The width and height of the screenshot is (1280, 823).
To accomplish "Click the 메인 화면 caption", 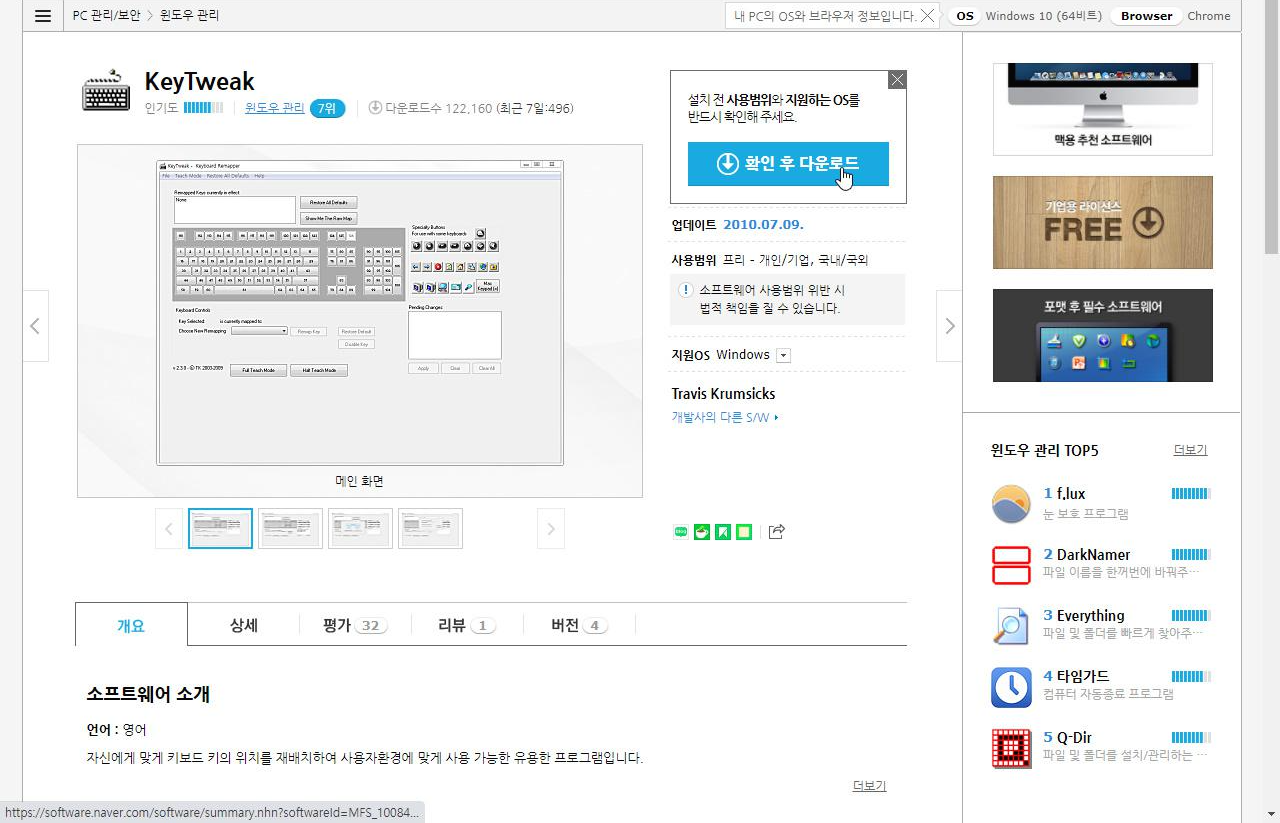I will click(359, 481).
